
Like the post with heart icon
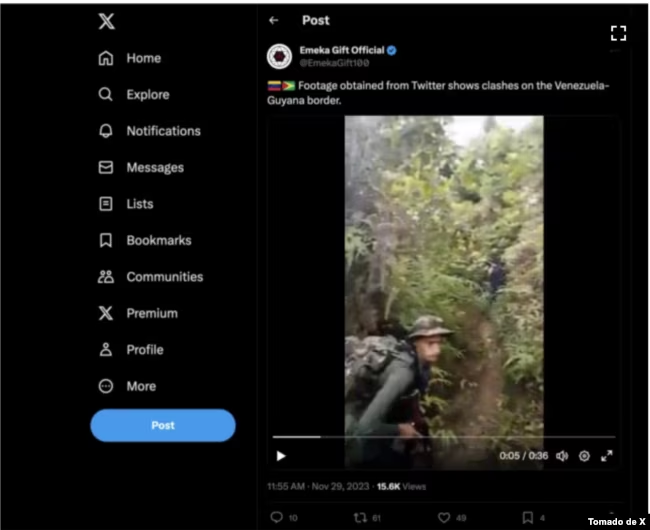pos(443,517)
